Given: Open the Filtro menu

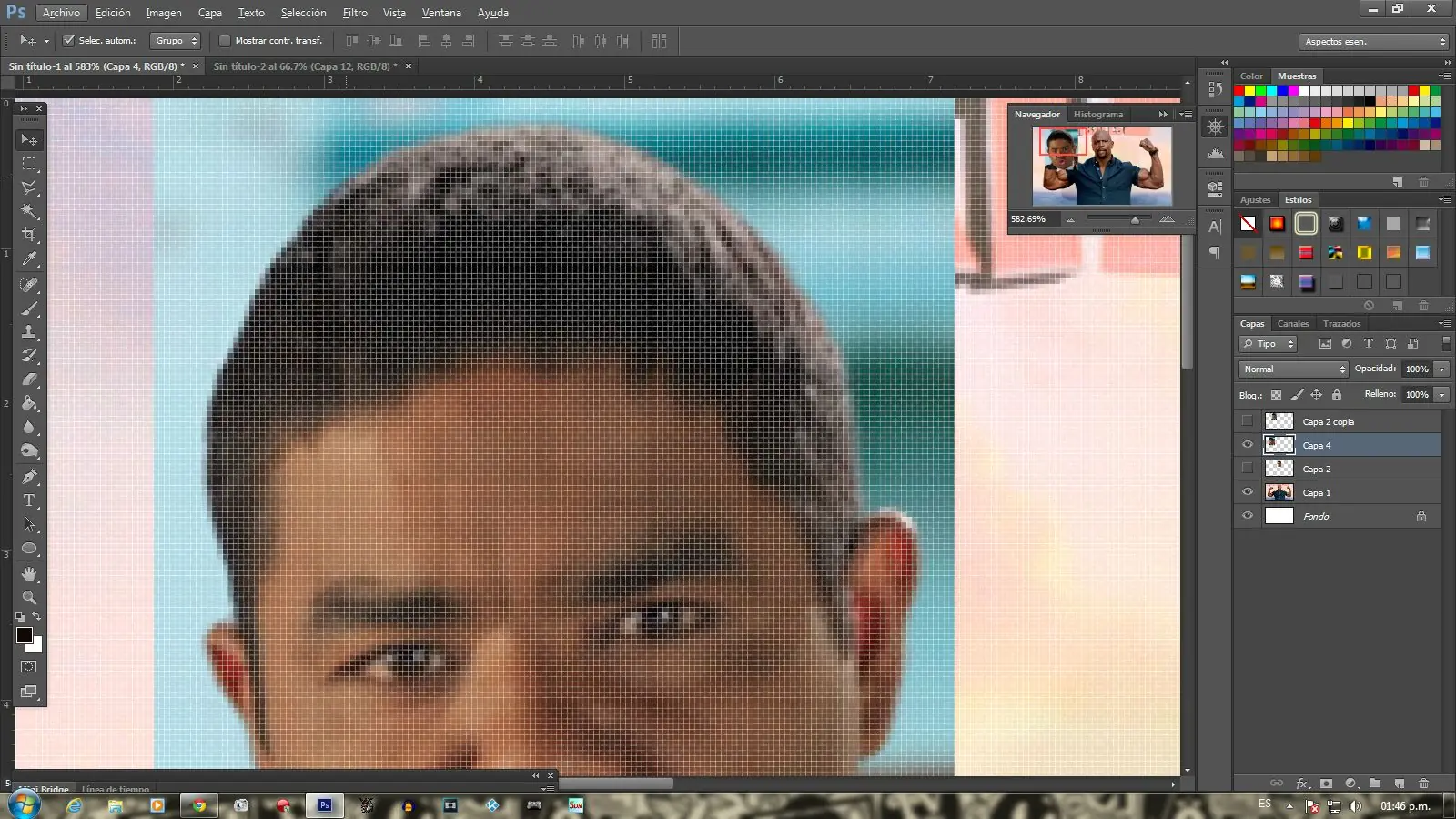Looking at the screenshot, I should 355,13.
